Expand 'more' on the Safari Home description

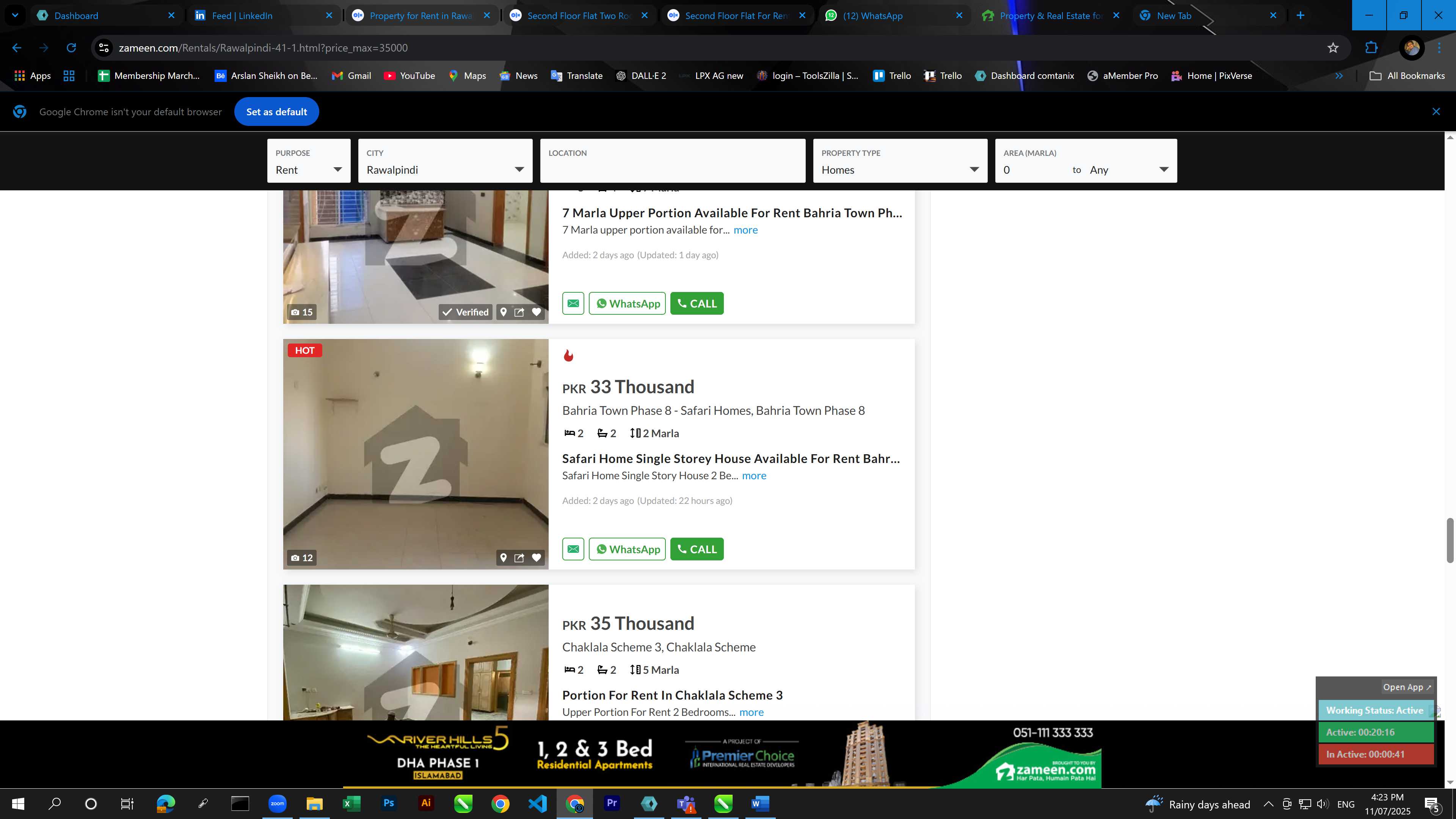coord(754,476)
